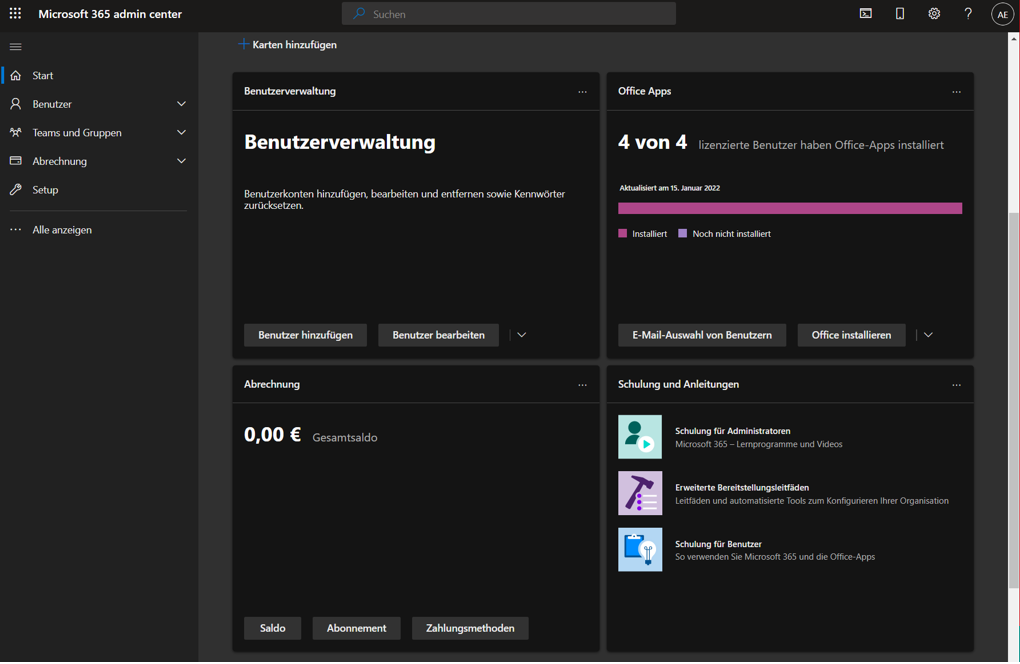Expand the Benutzer navigation section

pyautogui.click(x=181, y=104)
